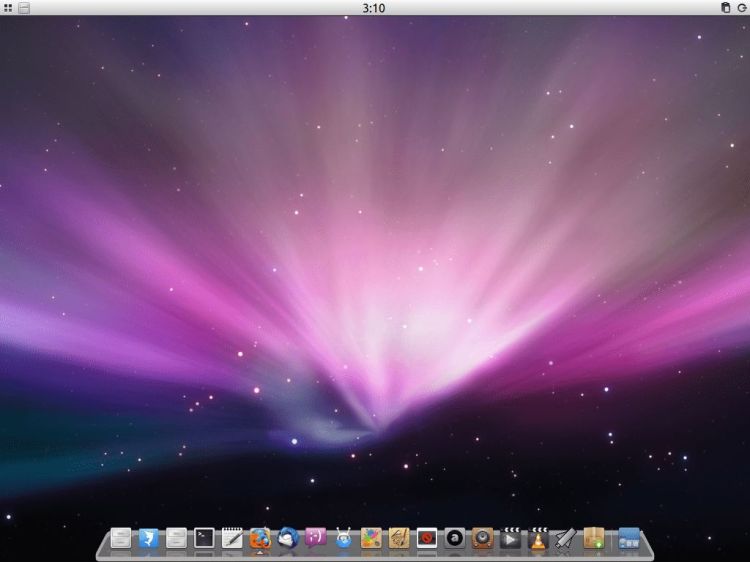
Task: Open the speaker music player app
Action: click(483, 539)
